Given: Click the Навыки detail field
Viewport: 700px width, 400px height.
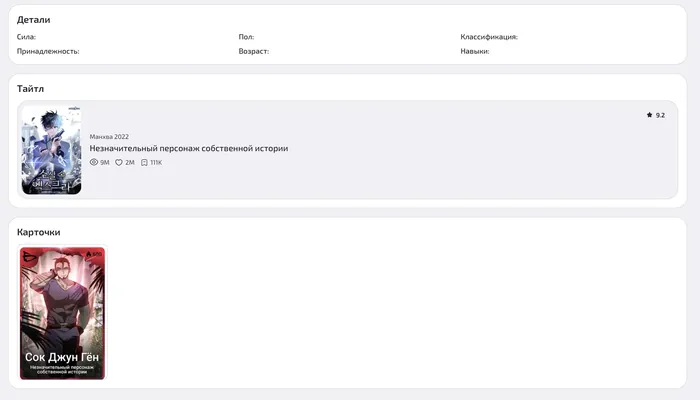Looking at the screenshot, I should pyautogui.click(x=475, y=51).
